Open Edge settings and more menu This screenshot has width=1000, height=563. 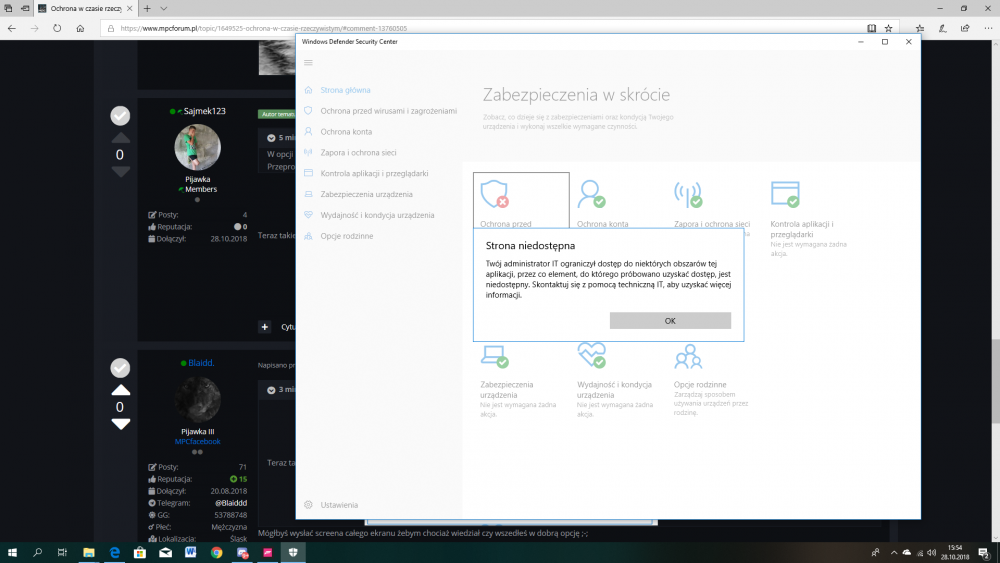pos(988,28)
